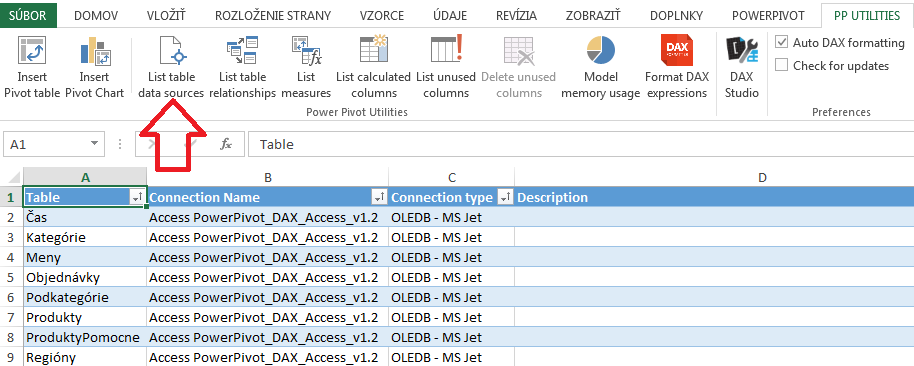This screenshot has height=366, width=914.
Task: Select the PP UTILITIES tab
Action: coord(867,16)
